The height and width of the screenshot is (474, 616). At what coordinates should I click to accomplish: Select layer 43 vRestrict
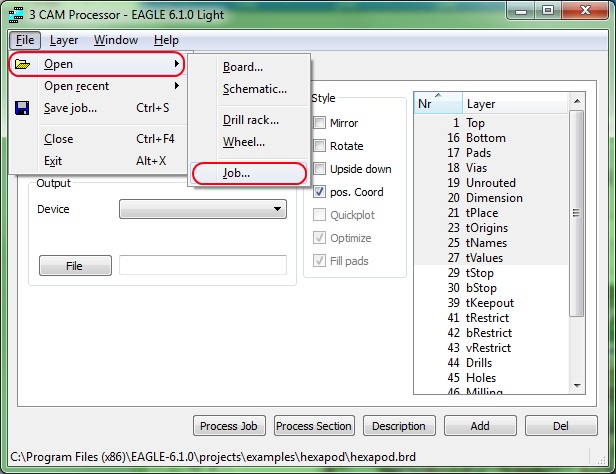491,348
